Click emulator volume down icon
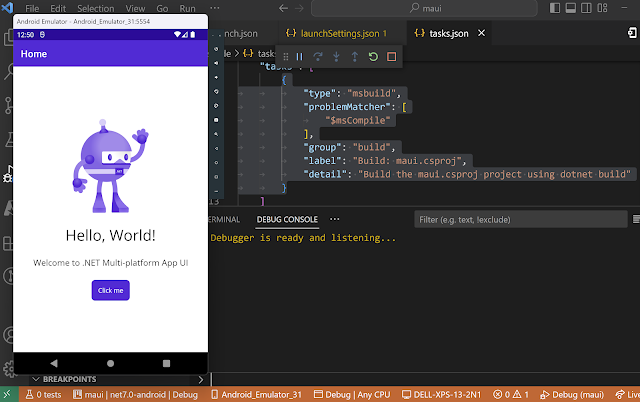 pos(216,77)
